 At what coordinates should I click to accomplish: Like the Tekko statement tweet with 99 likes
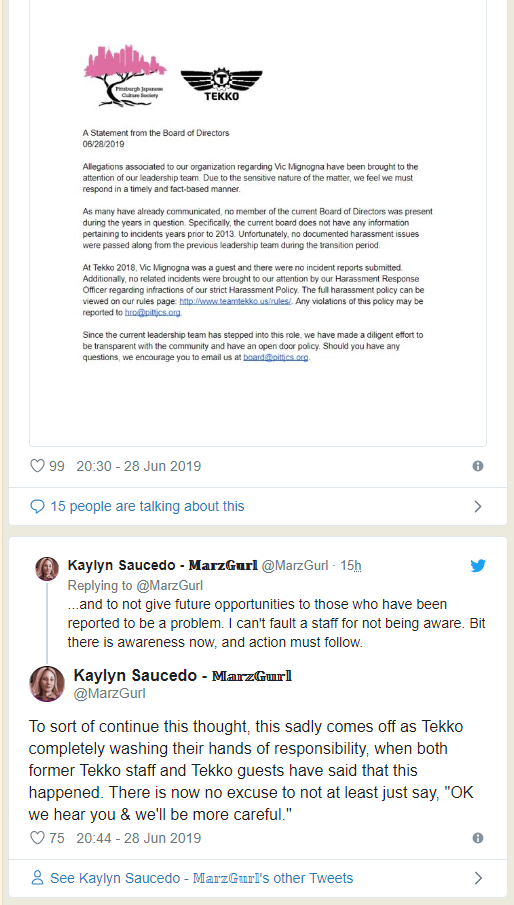click(x=37, y=466)
